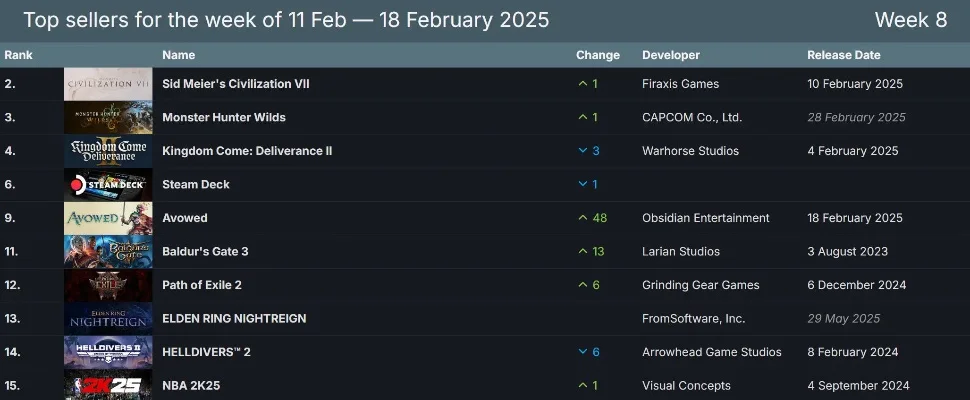Click the Baldur's Gate 3 thumbnail
The height and width of the screenshot is (400, 970).
click(x=108, y=252)
